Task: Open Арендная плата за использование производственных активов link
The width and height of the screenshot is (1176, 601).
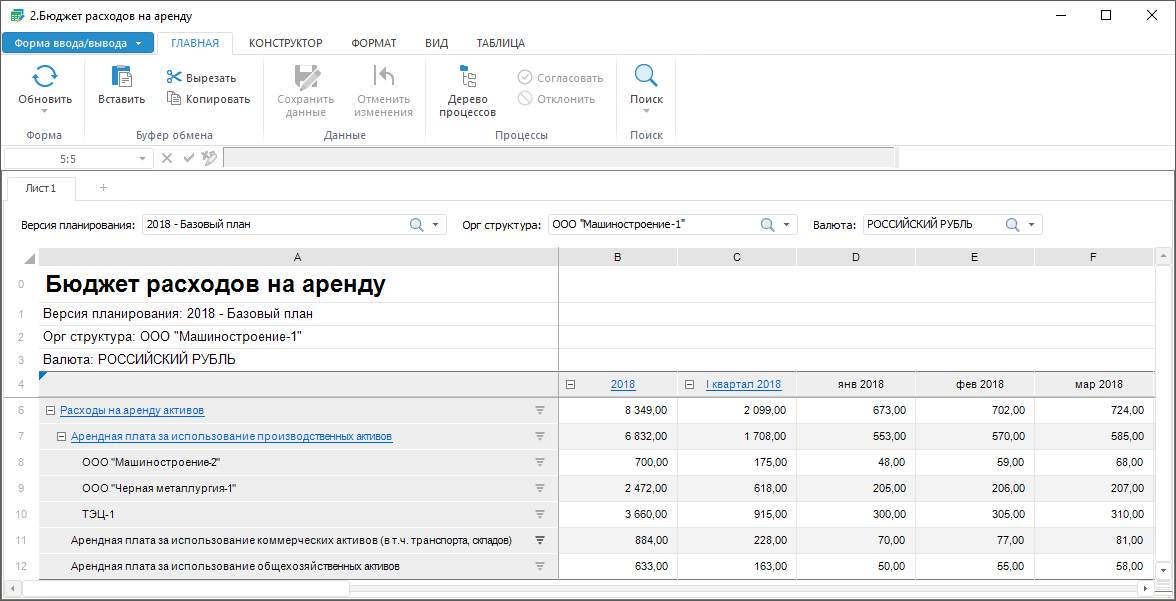Action: point(231,436)
